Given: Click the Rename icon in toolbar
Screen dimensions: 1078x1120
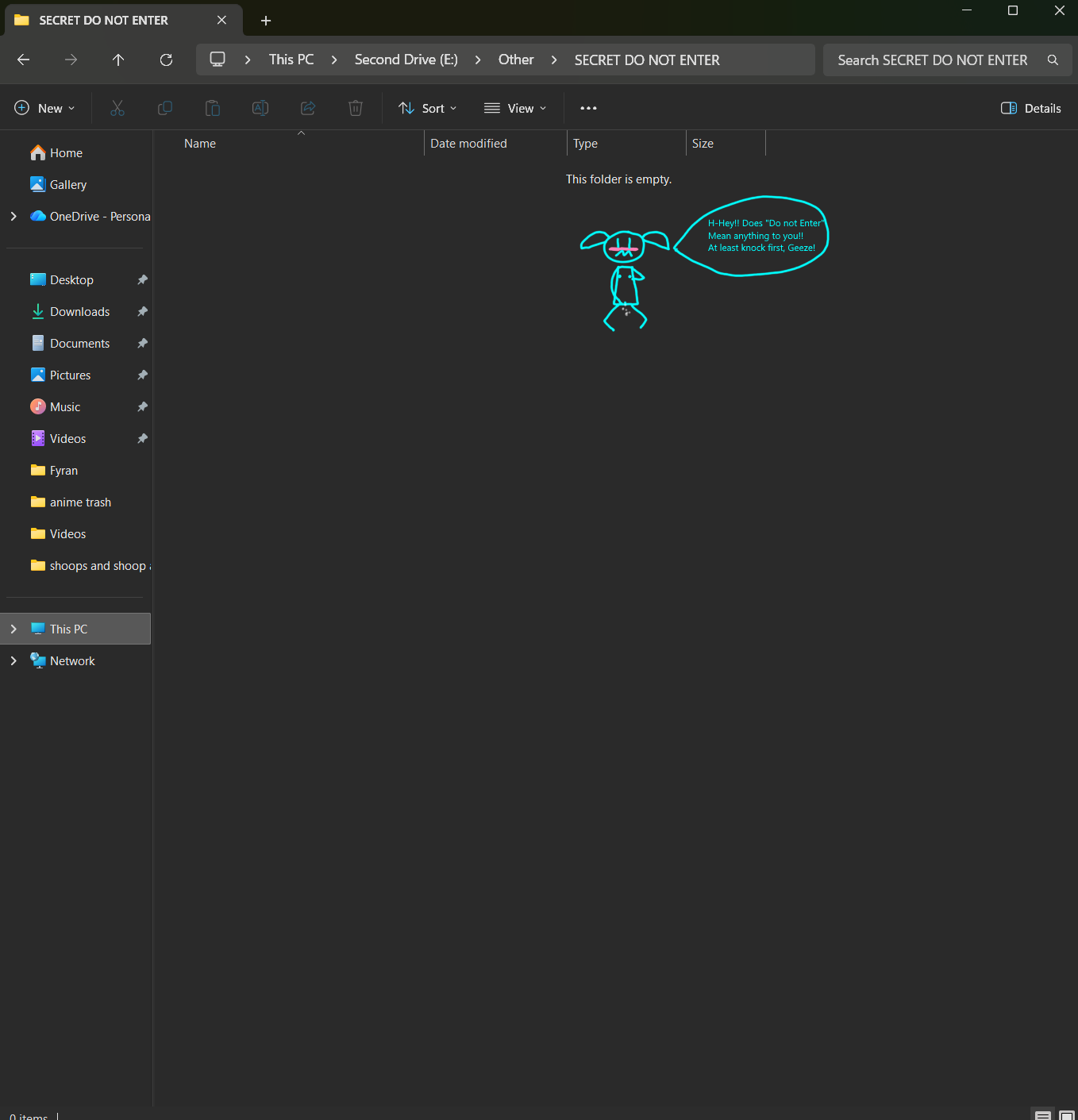Looking at the screenshot, I should [260, 108].
